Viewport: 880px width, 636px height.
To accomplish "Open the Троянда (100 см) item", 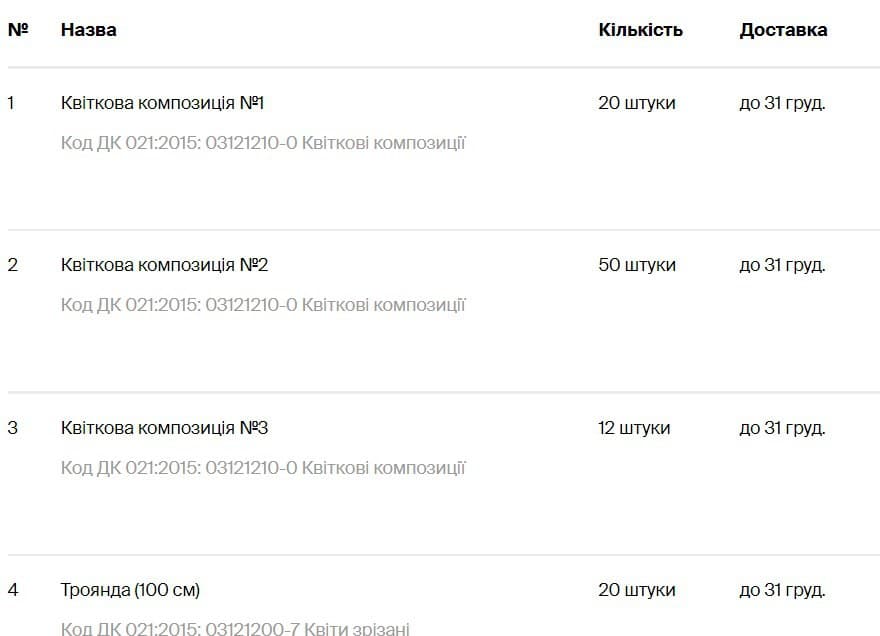I will [x=130, y=590].
